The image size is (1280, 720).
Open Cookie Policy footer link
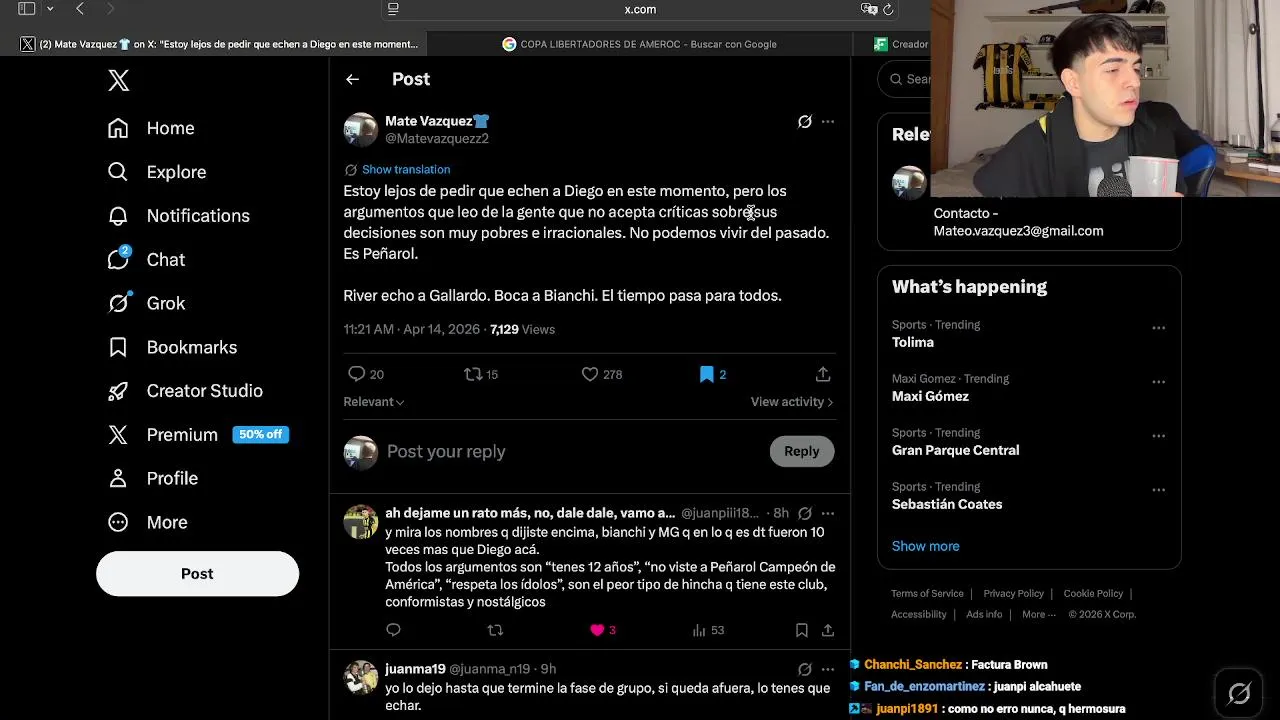tap(1093, 594)
